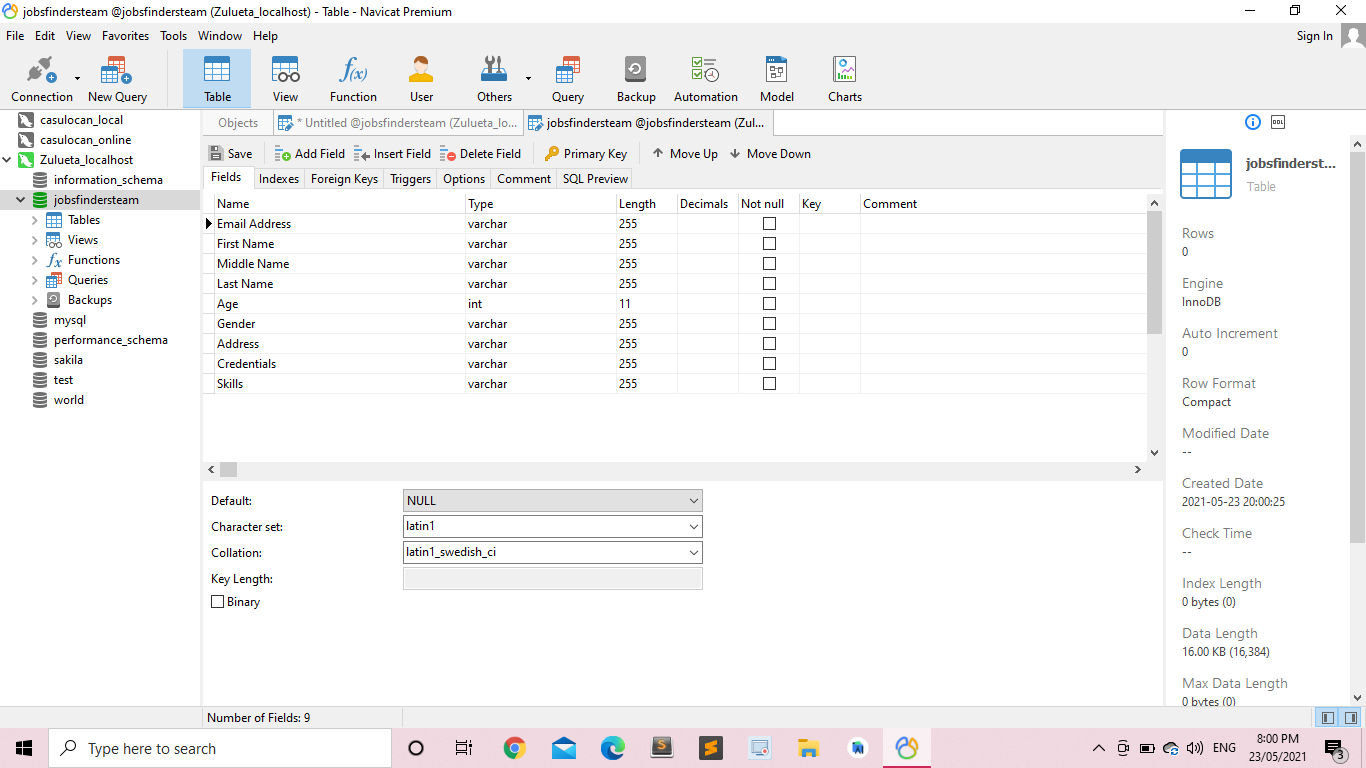This screenshot has height=768, width=1366.
Task: Switch to the SQL Preview tab
Action: coord(595,179)
